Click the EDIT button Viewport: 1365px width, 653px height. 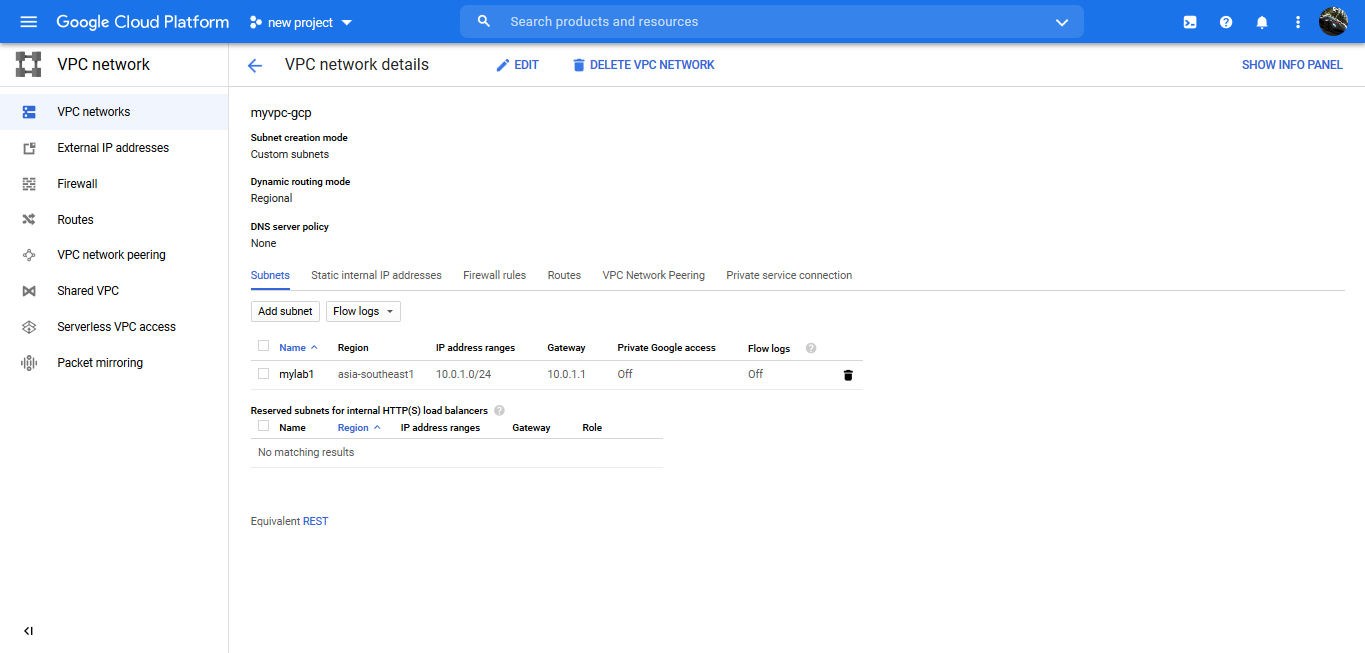click(517, 65)
